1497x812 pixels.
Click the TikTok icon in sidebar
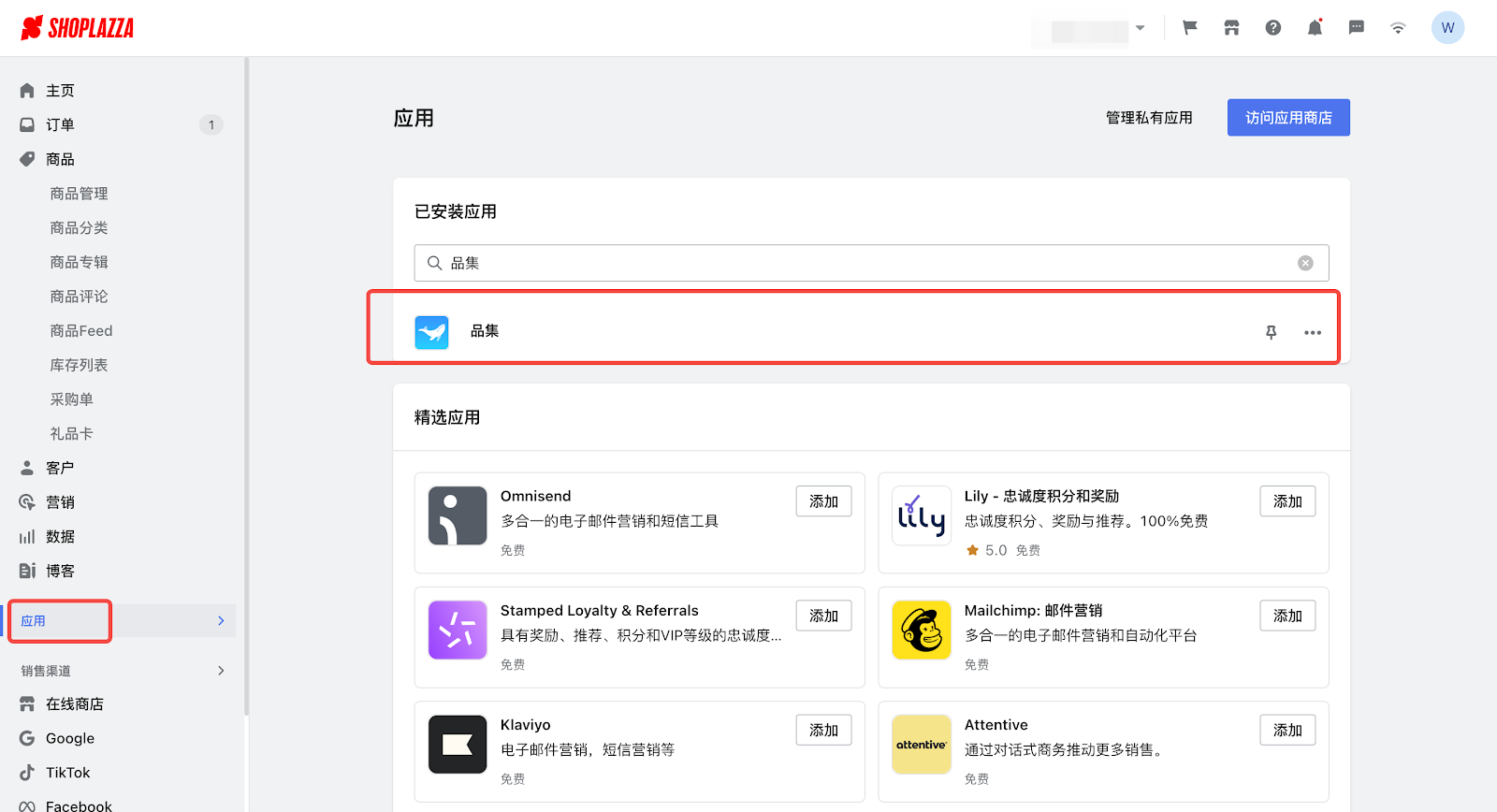click(27, 773)
